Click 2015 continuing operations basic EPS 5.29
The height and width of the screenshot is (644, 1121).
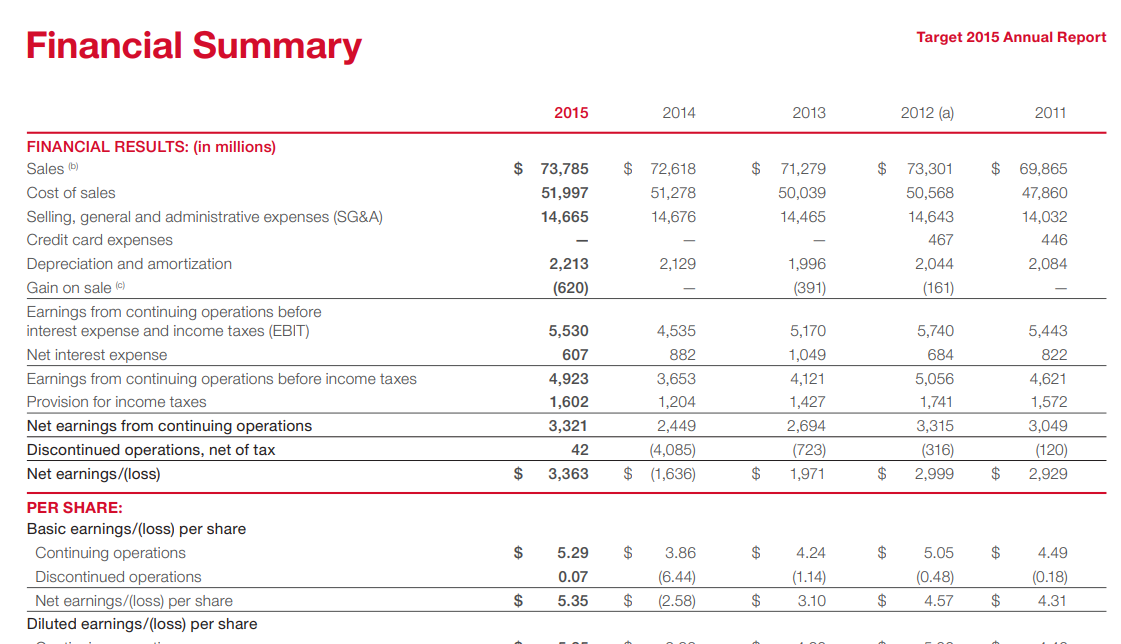[573, 553]
